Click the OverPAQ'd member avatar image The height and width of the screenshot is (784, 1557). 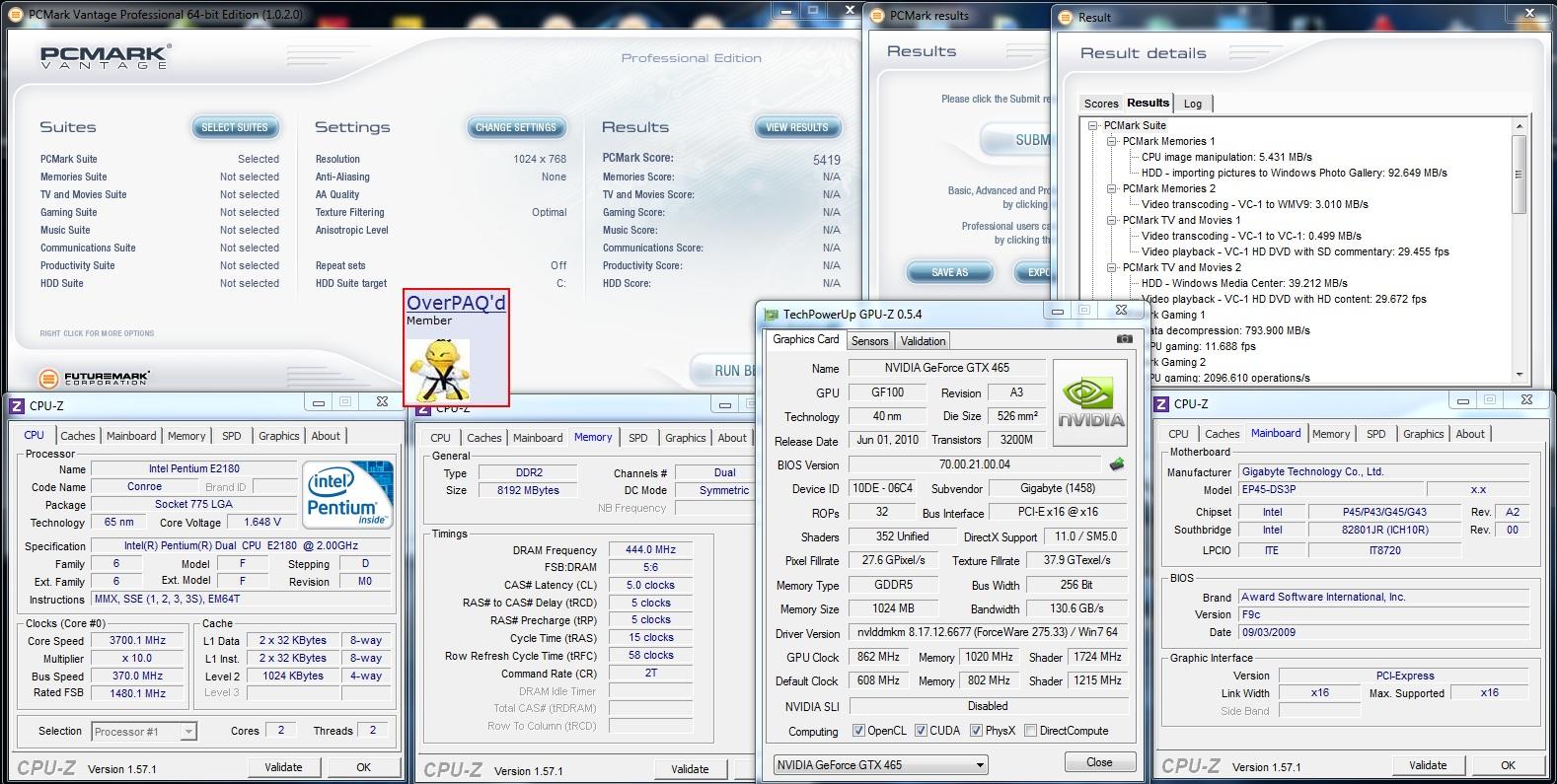(x=438, y=370)
